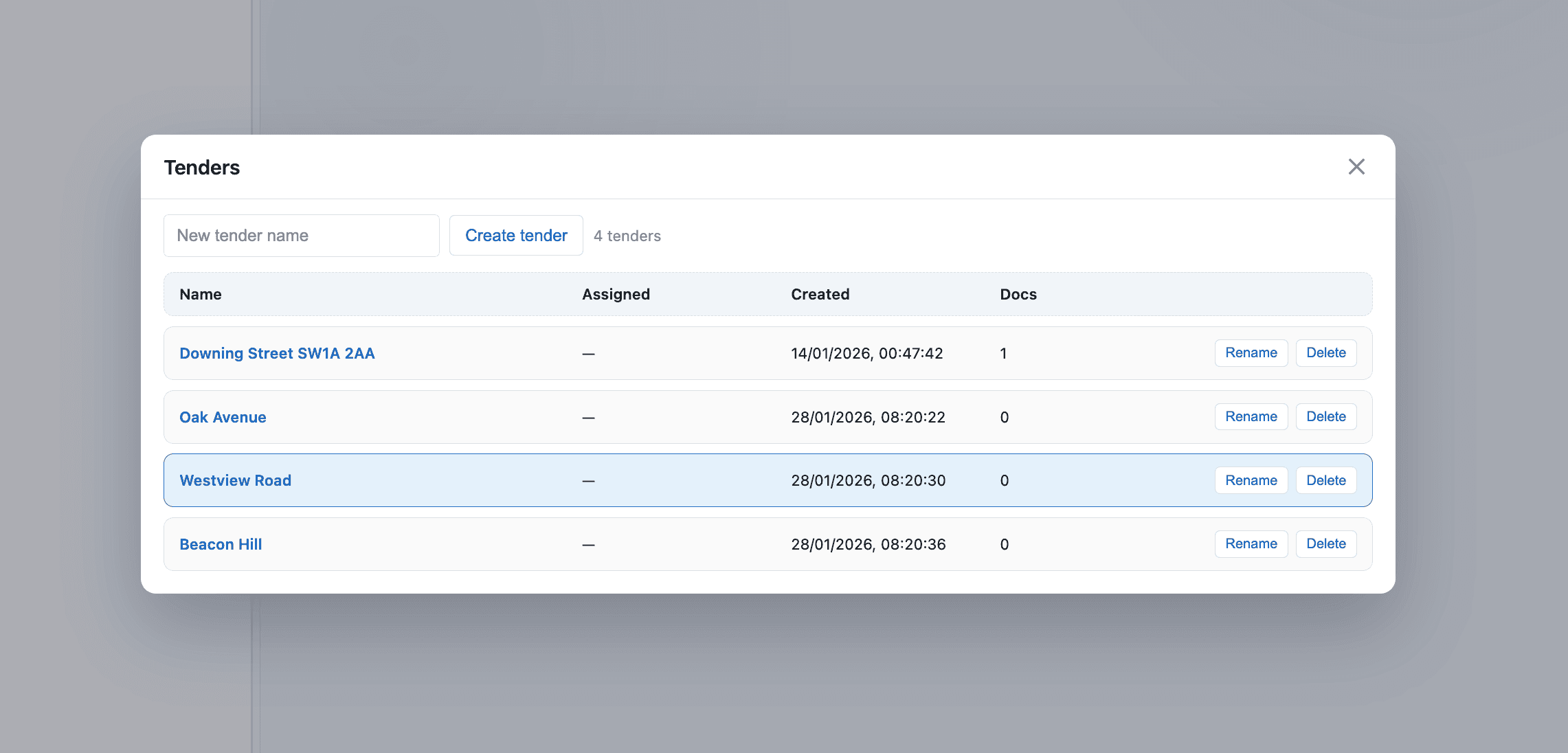Click the New tender name input field
1568x753 pixels.
pyautogui.click(x=301, y=236)
